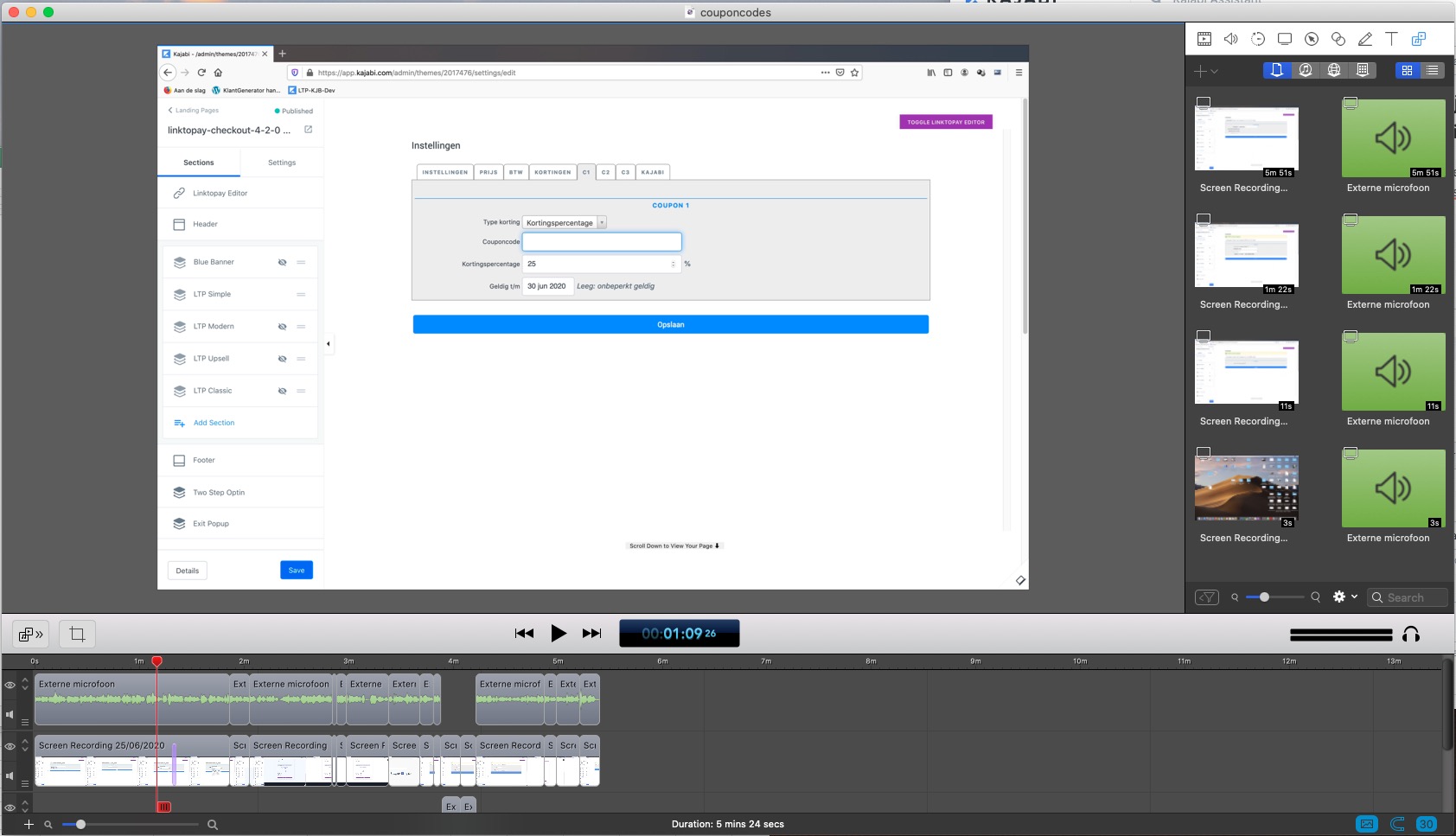Viewport: 1456px width, 836px height.
Task: Click the headphones audio monitor icon
Action: click(x=1411, y=635)
